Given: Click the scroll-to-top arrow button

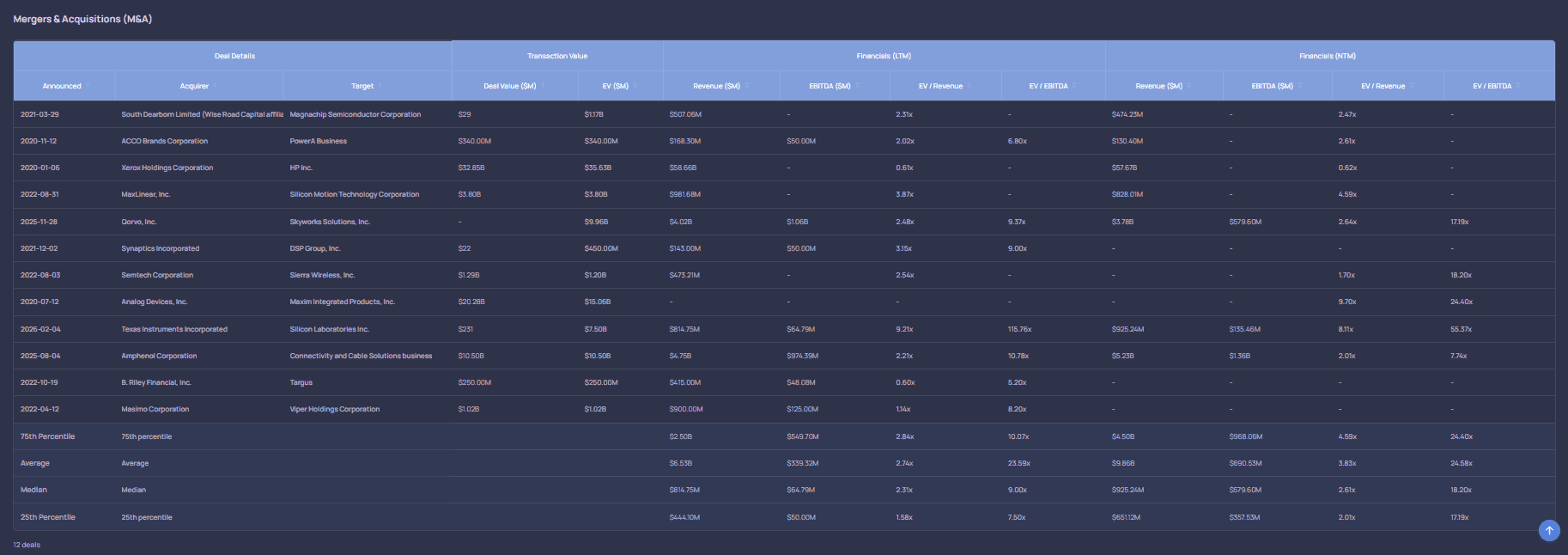Looking at the screenshot, I should click(x=1549, y=531).
